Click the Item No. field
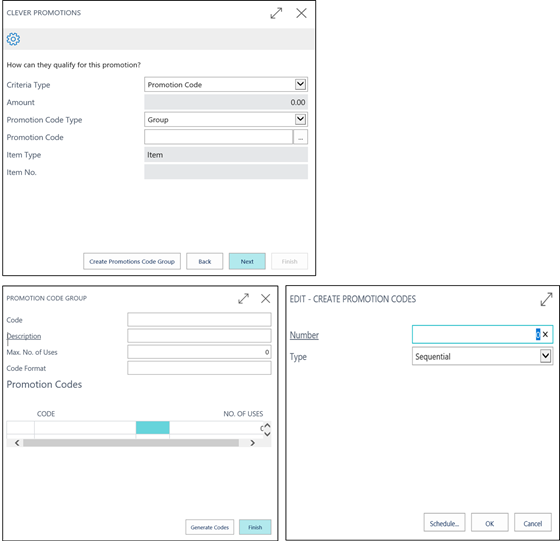Viewport: 560px width, 541px height. [226, 172]
